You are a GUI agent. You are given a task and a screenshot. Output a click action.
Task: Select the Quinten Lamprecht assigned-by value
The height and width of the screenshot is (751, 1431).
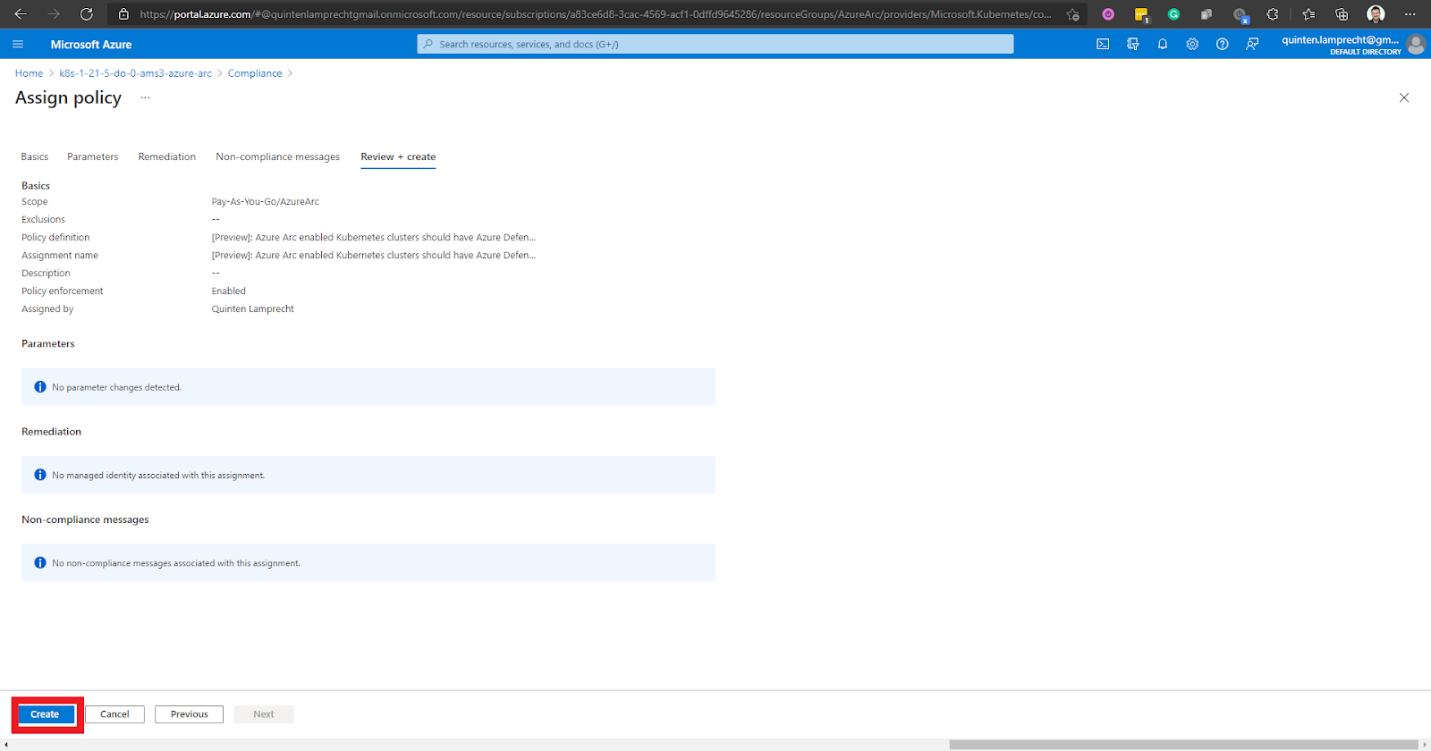click(253, 309)
